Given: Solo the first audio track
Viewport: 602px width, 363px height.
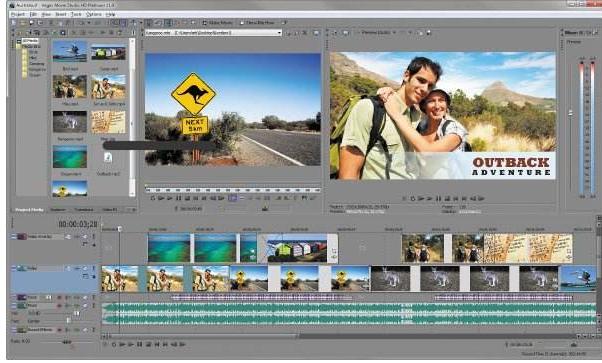Looking at the screenshot, I should (93, 297).
